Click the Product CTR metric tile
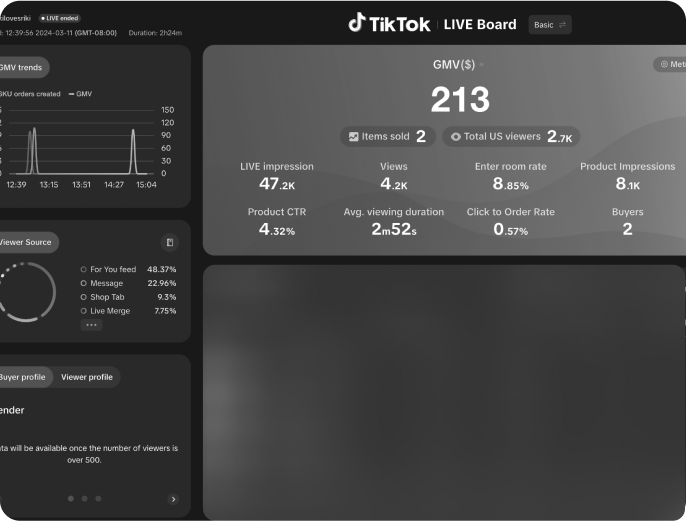This screenshot has height=521, width=686. coord(277,221)
